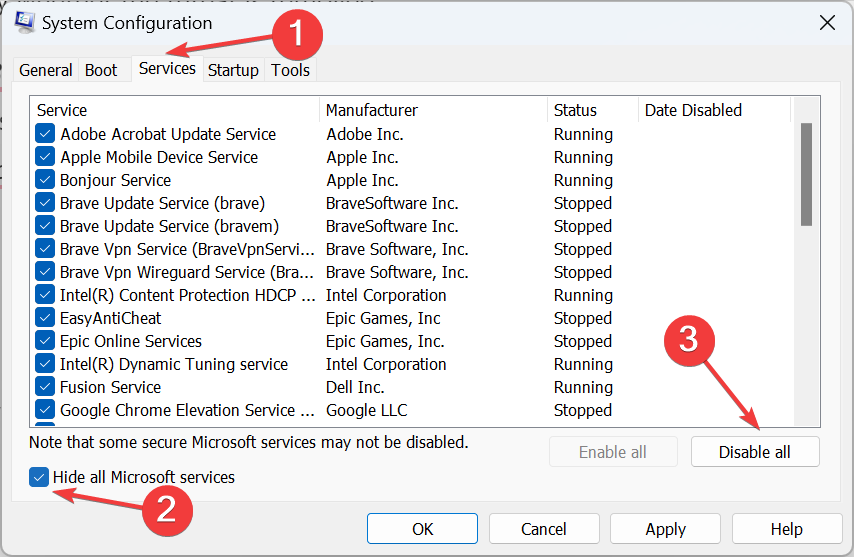Screen dimensions: 854x557
Task: Click the OK button
Action: click(x=422, y=529)
